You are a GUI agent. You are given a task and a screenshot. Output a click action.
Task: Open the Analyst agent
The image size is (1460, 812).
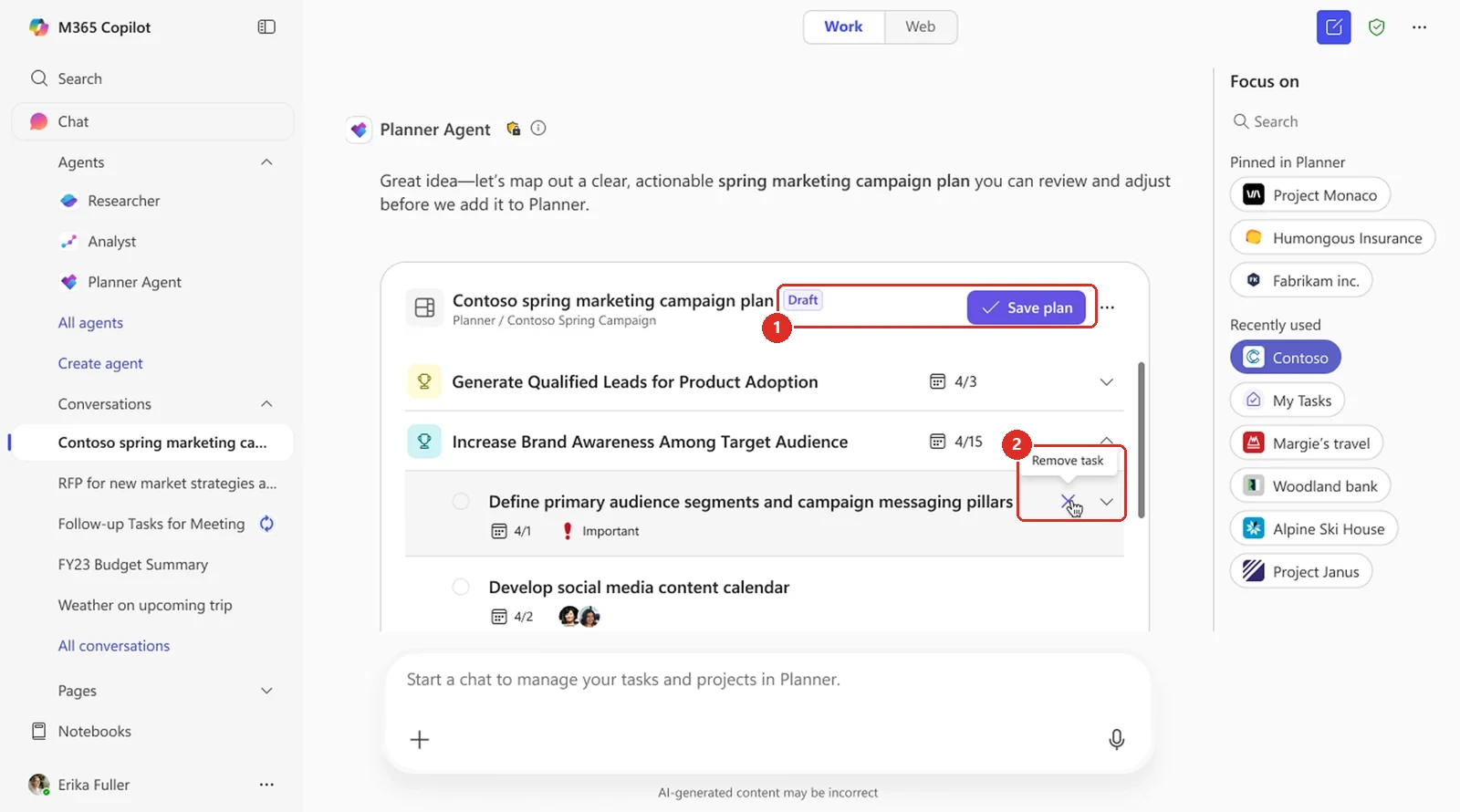click(111, 242)
